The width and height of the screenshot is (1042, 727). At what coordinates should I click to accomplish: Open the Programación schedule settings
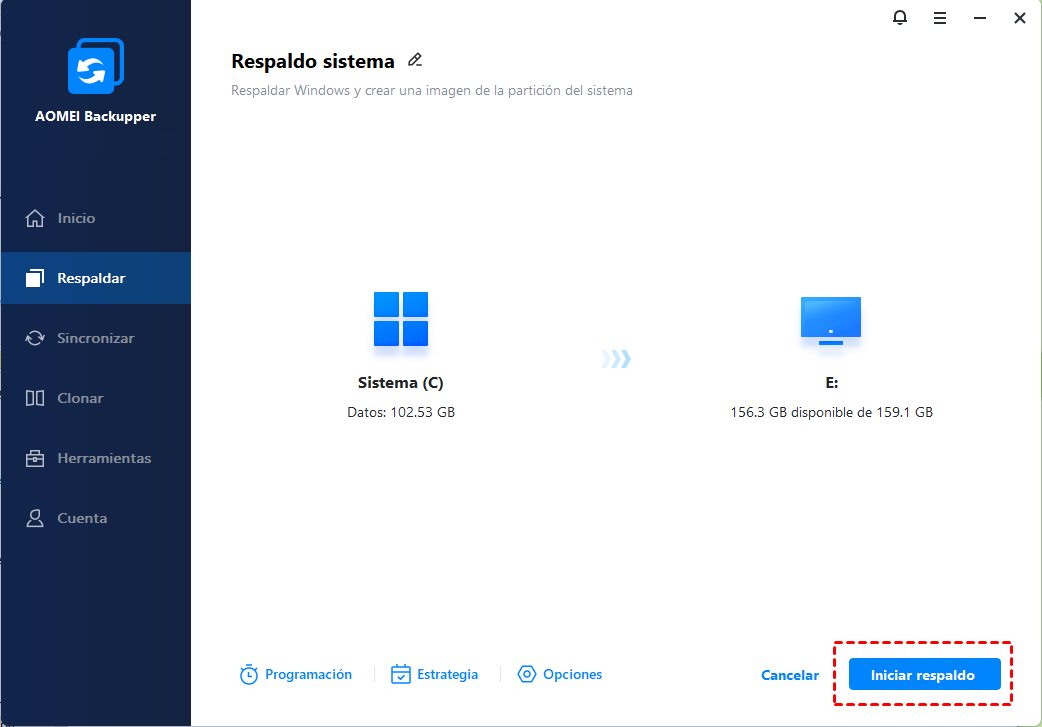[308, 675]
